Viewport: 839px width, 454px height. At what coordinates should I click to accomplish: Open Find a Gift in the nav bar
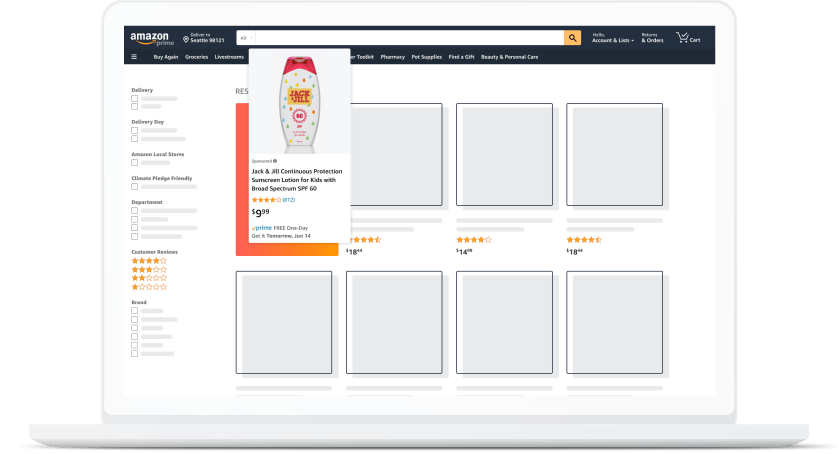(x=461, y=57)
